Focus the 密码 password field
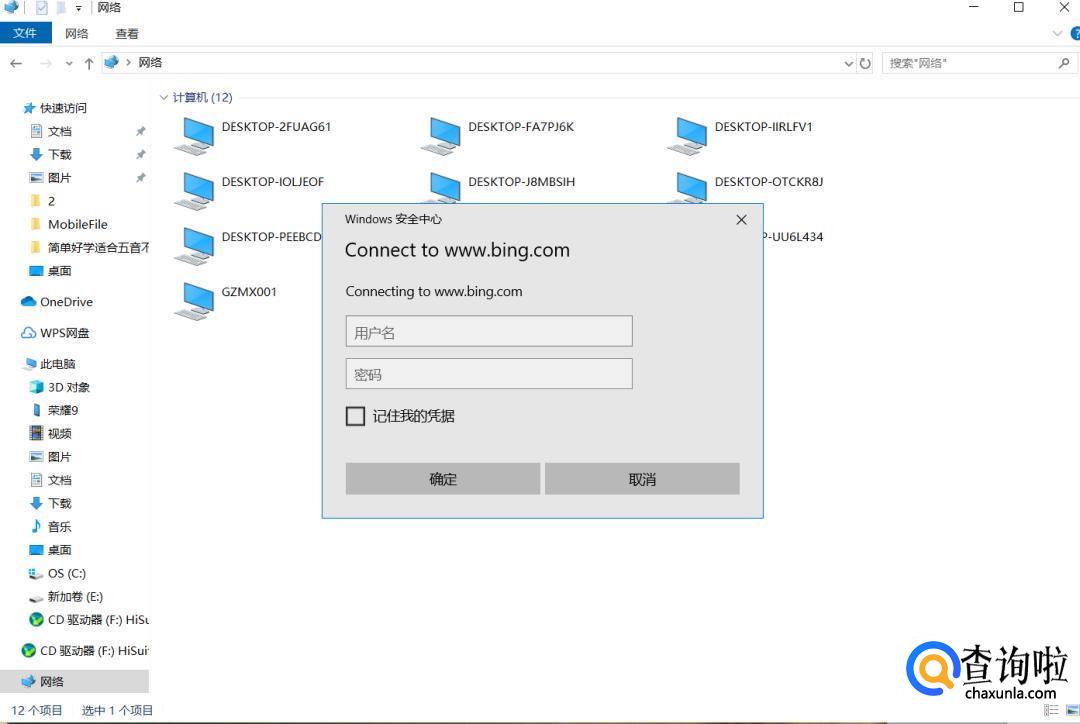1080x724 pixels. (x=488, y=374)
